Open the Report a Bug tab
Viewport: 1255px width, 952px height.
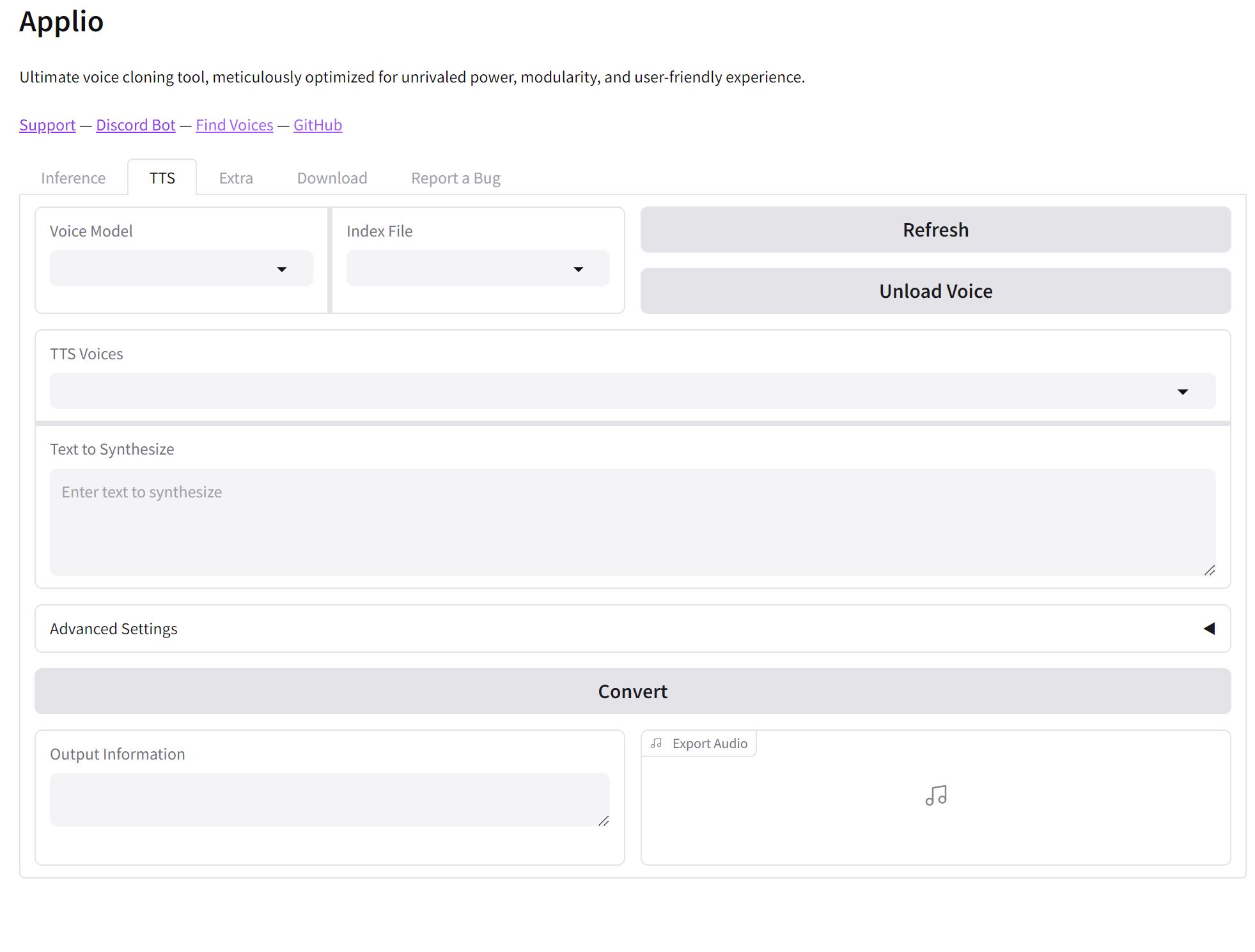(x=455, y=178)
